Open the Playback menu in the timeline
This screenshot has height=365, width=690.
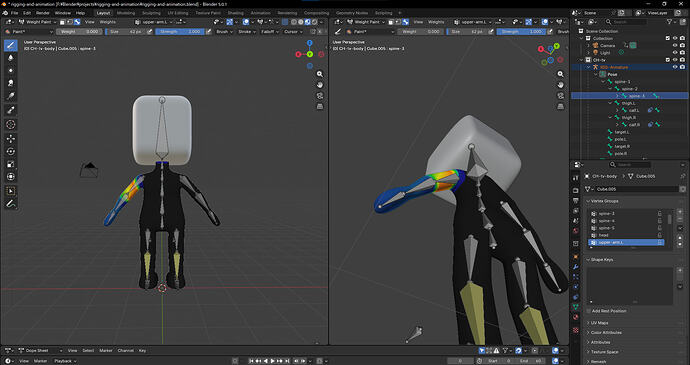pyautogui.click(x=65, y=361)
